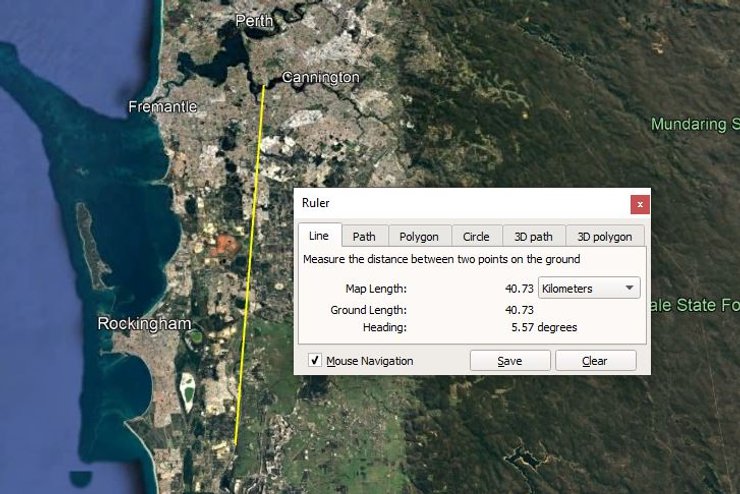Open the 3D polygon tab
740x494 pixels.
604,236
